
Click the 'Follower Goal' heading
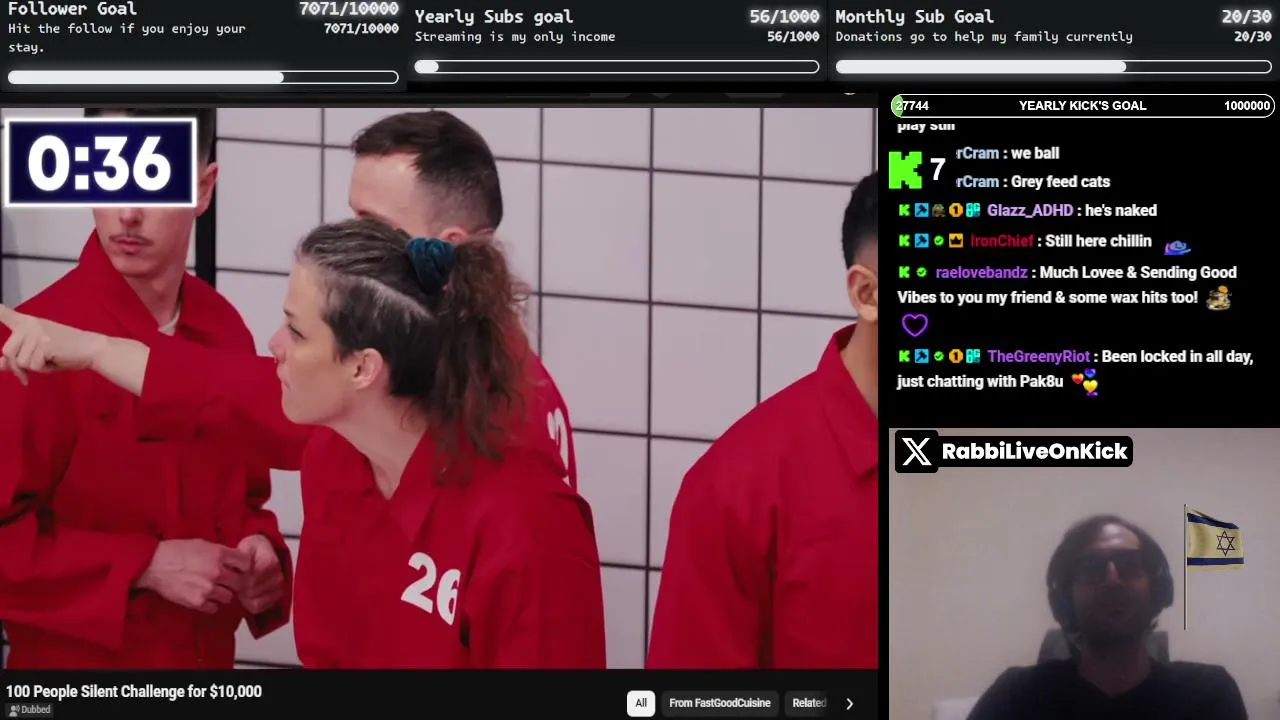pyautogui.click(x=72, y=9)
